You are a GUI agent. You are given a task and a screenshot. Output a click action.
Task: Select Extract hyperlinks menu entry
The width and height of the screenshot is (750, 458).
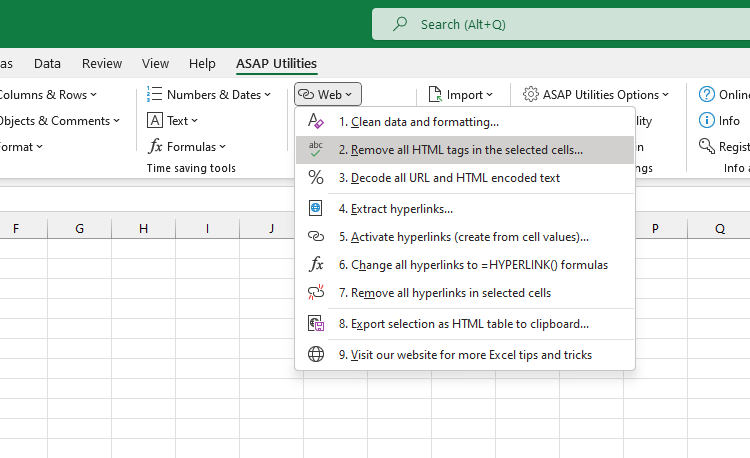pyautogui.click(x=465, y=209)
